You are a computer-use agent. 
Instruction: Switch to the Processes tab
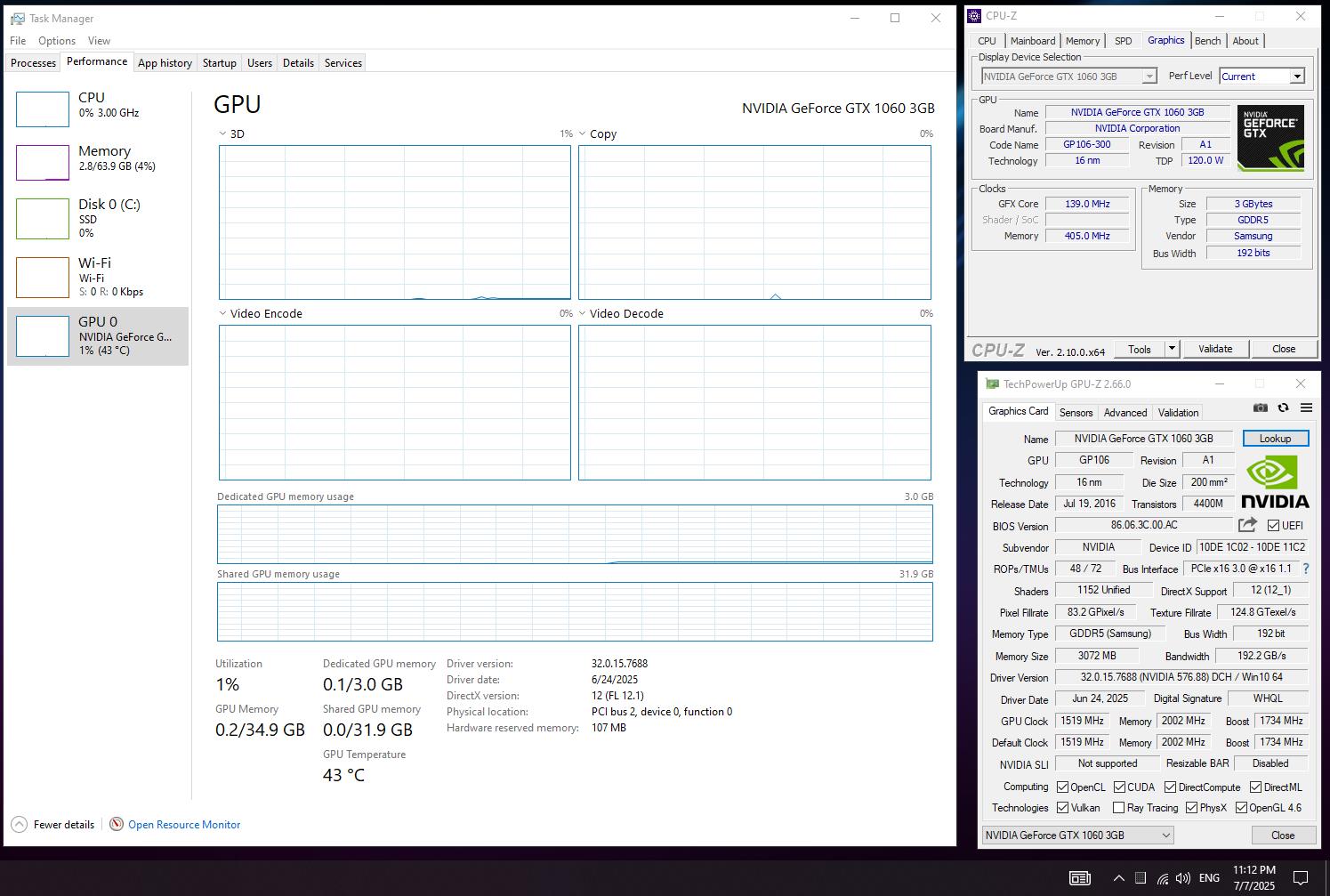[x=34, y=63]
